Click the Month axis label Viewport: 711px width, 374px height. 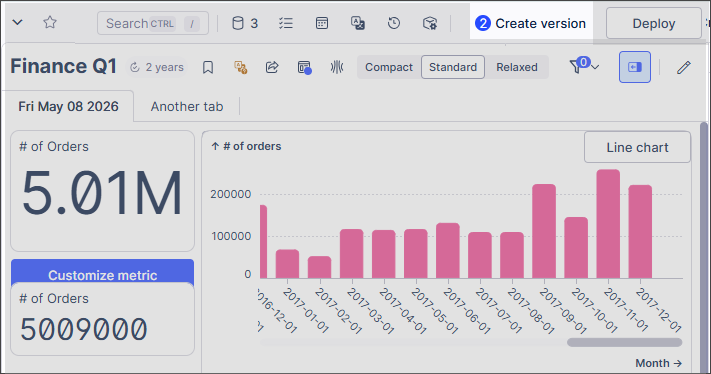[658, 363]
